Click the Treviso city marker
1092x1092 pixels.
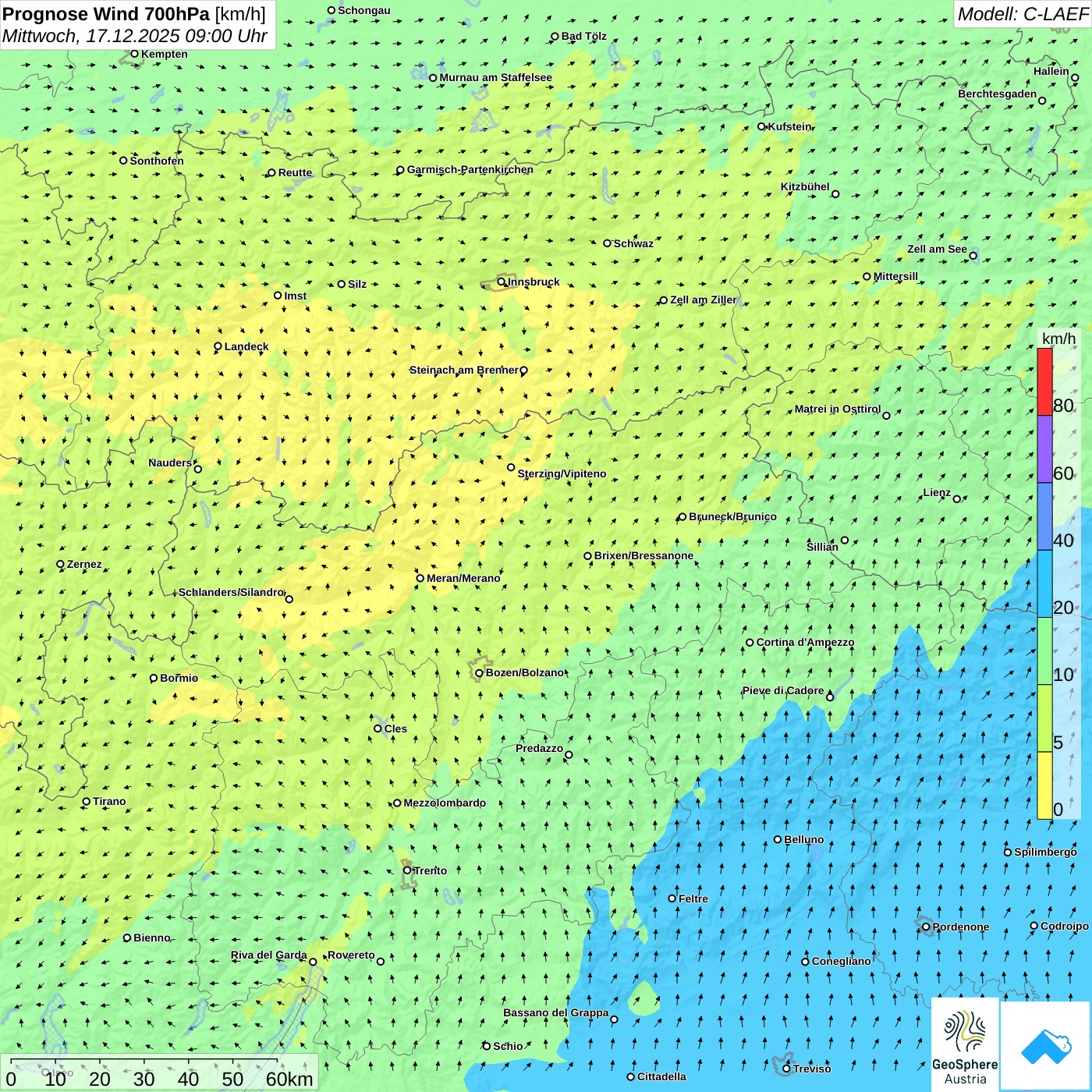tap(786, 1069)
